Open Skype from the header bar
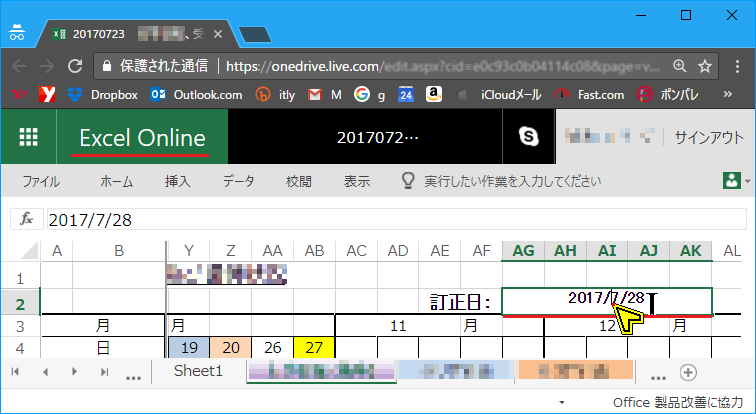Viewport: 756px width, 414px height. (x=529, y=137)
